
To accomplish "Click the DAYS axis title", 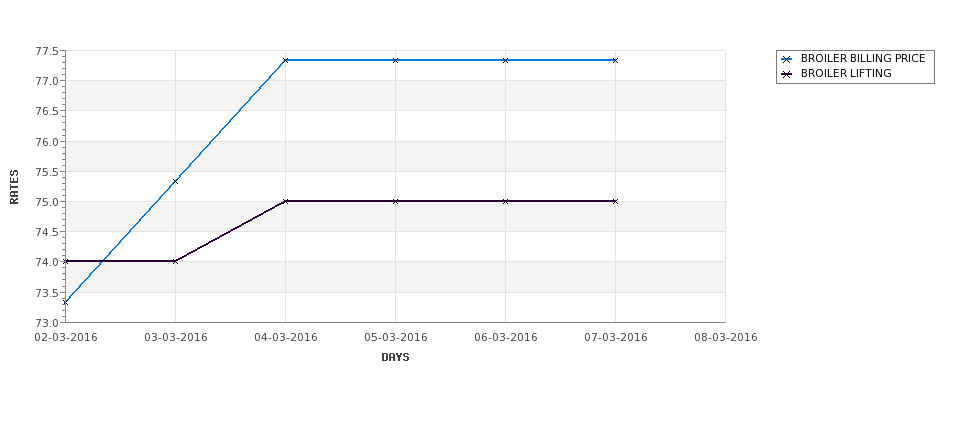I will click(x=395, y=358).
